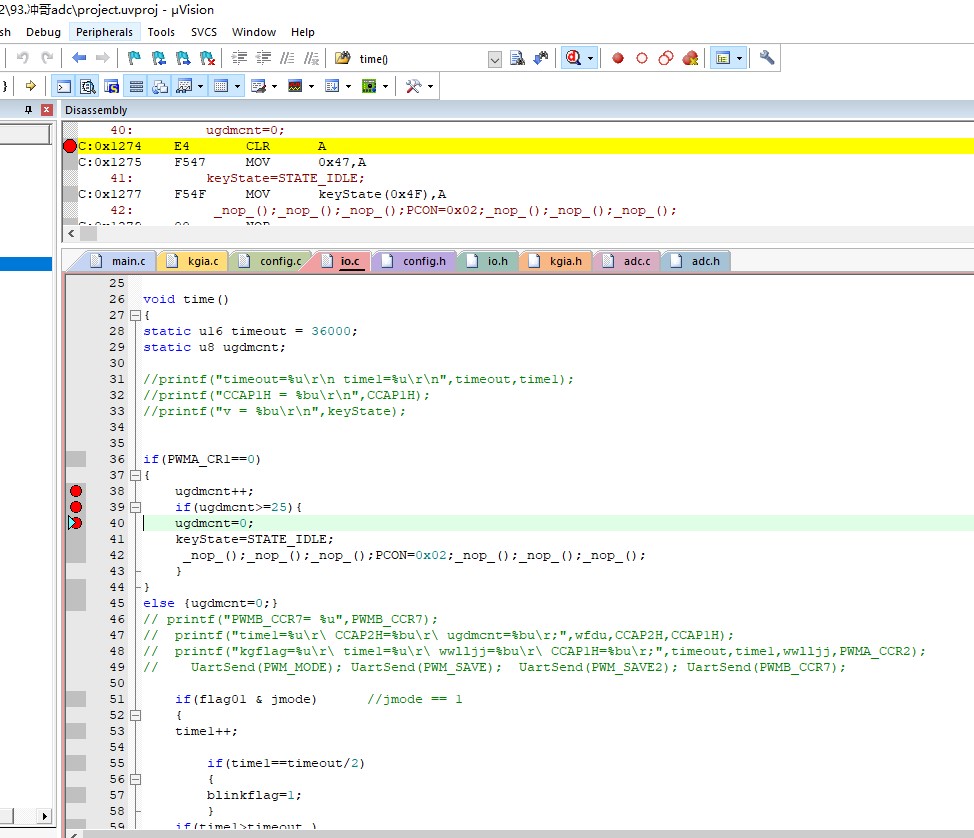This screenshot has width=974, height=838.
Task: Go to the next bookmark
Action: coord(183,58)
